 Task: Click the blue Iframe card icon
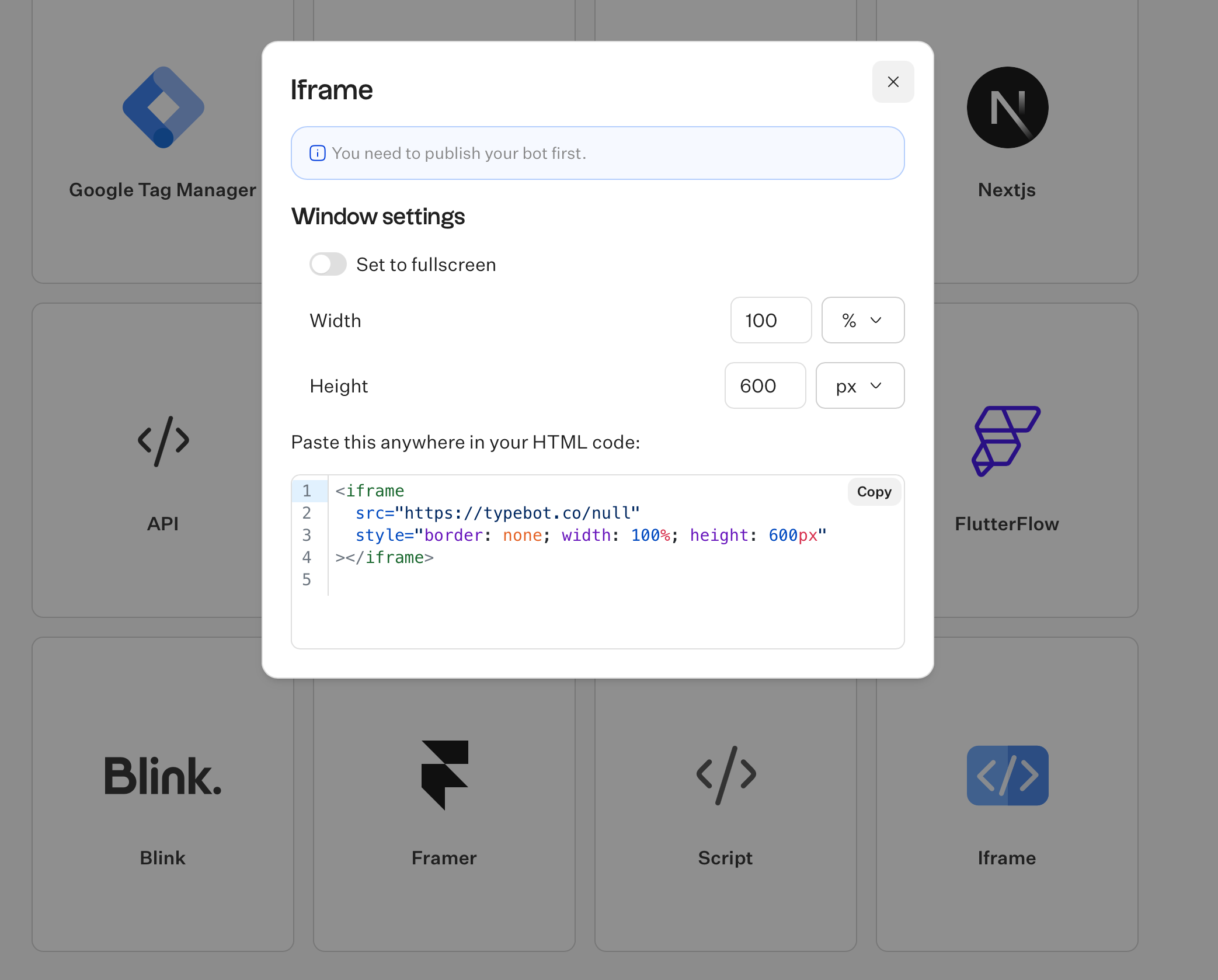point(1007,776)
